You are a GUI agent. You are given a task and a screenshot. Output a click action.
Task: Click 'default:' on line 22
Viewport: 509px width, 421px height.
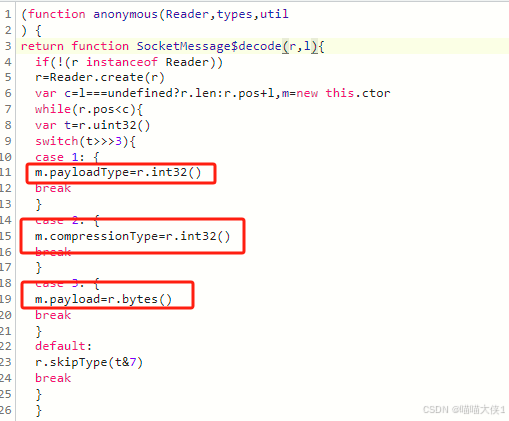tap(63, 346)
